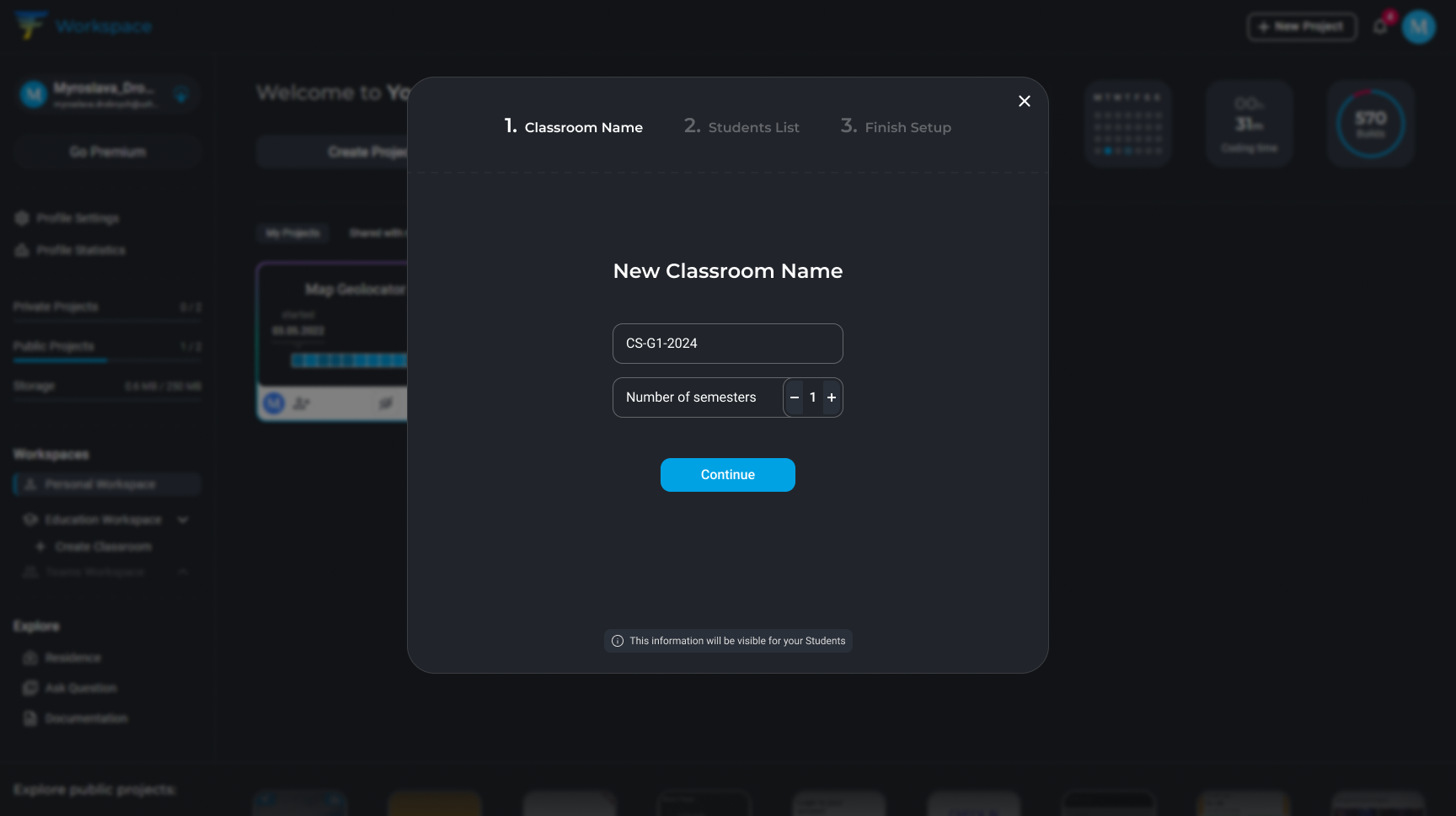Expand the Education Workspace chevron
Image resolution: width=1456 pixels, height=816 pixels.
pyautogui.click(x=183, y=520)
